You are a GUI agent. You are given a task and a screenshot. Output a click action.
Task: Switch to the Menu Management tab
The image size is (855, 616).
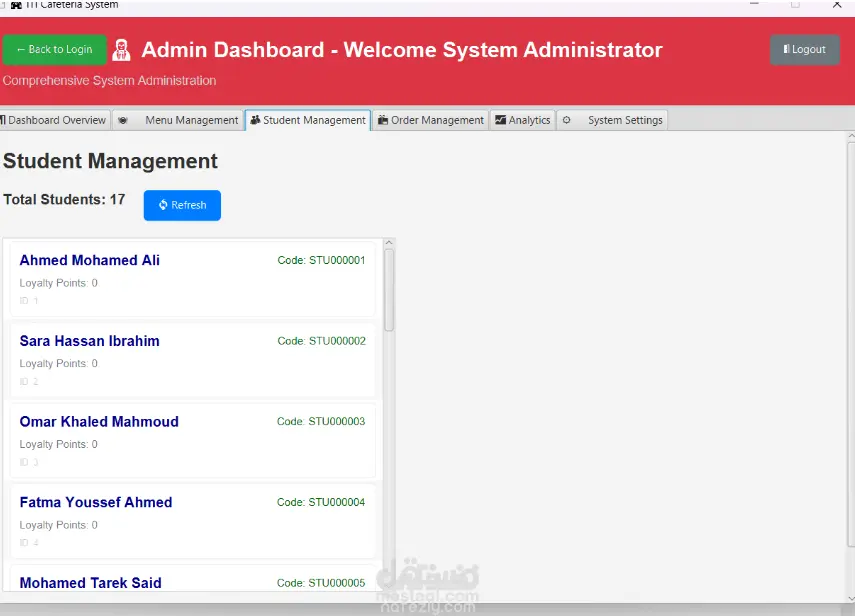click(x=178, y=120)
